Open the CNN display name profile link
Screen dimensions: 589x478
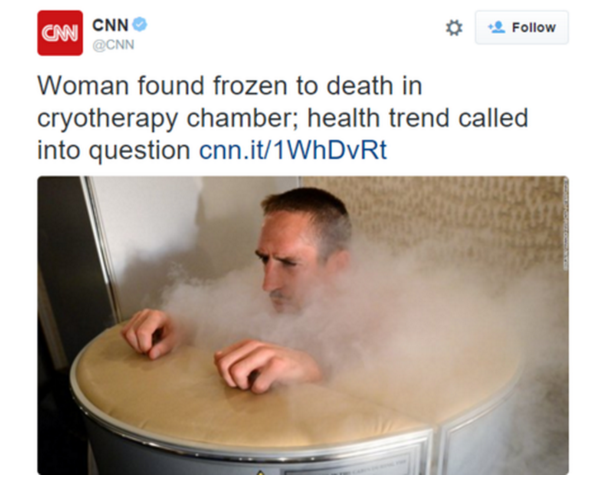click(110, 25)
